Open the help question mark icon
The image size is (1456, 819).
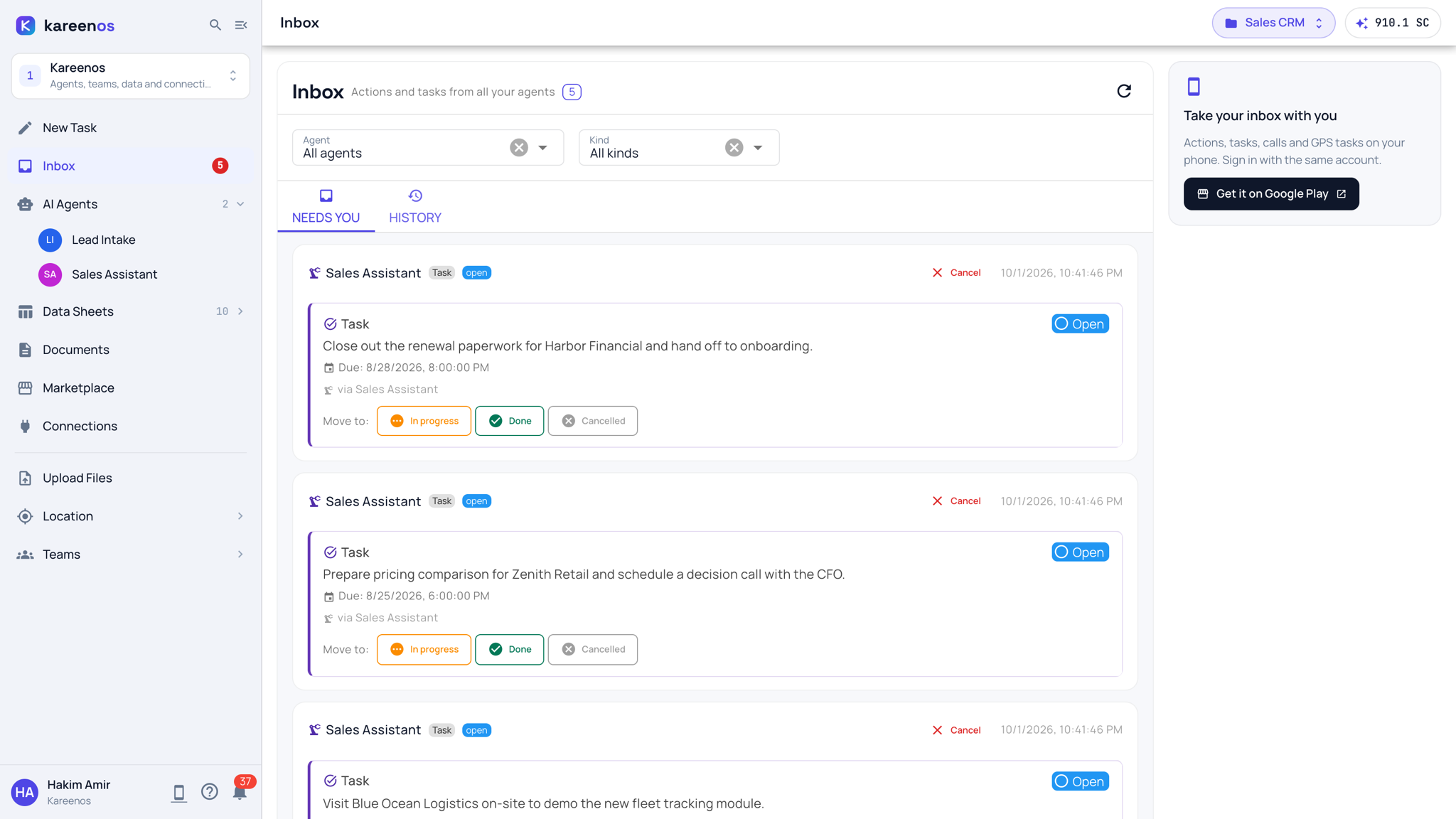click(x=209, y=792)
